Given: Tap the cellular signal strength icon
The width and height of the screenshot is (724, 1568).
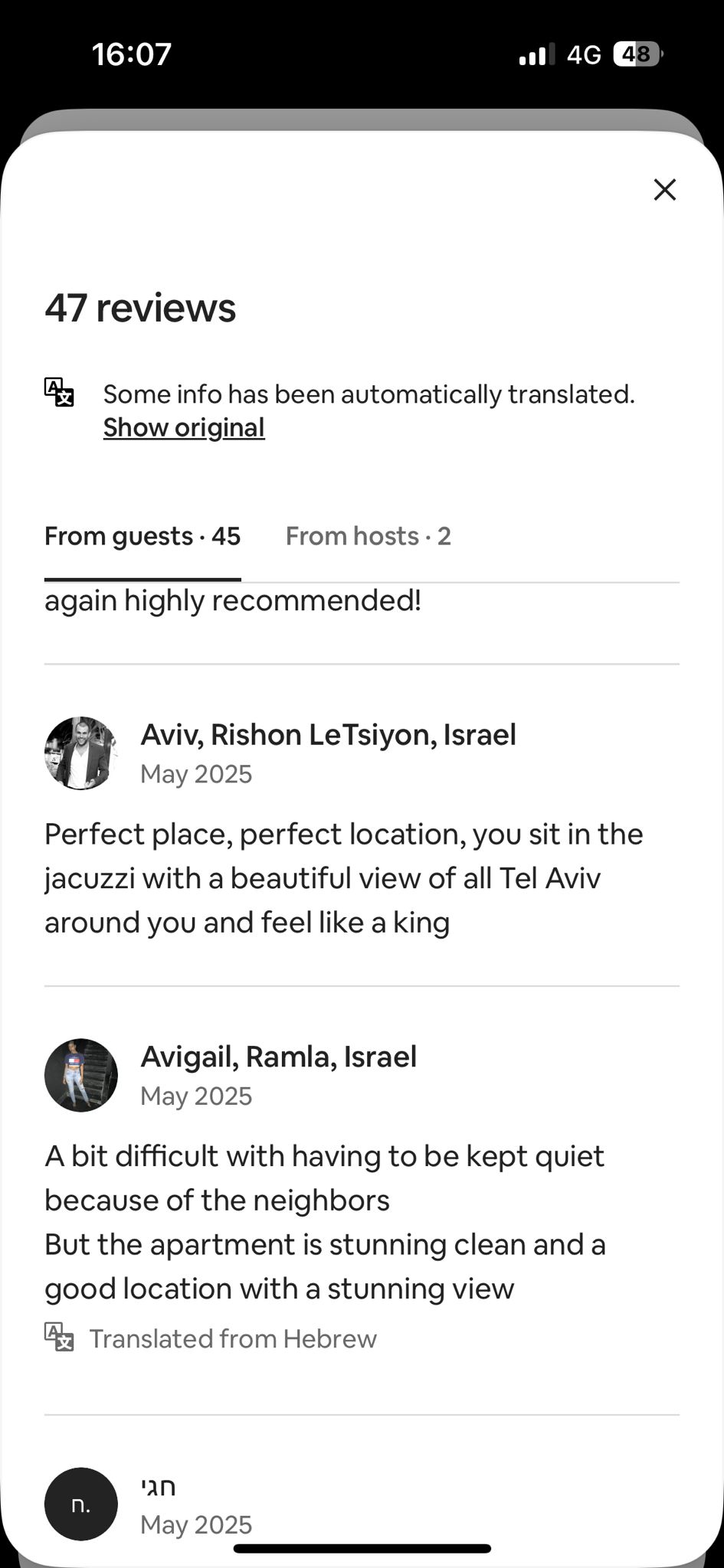Looking at the screenshot, I should pyautogui.click(x=536, y=55).
